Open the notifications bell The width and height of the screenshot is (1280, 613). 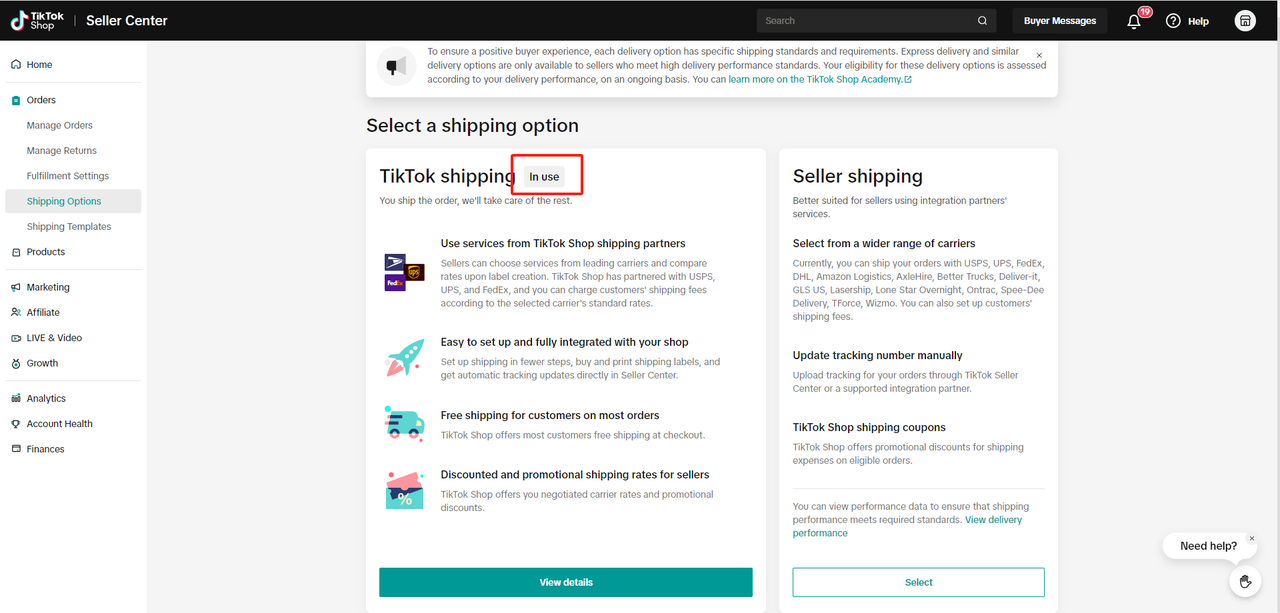(1134, 21)
